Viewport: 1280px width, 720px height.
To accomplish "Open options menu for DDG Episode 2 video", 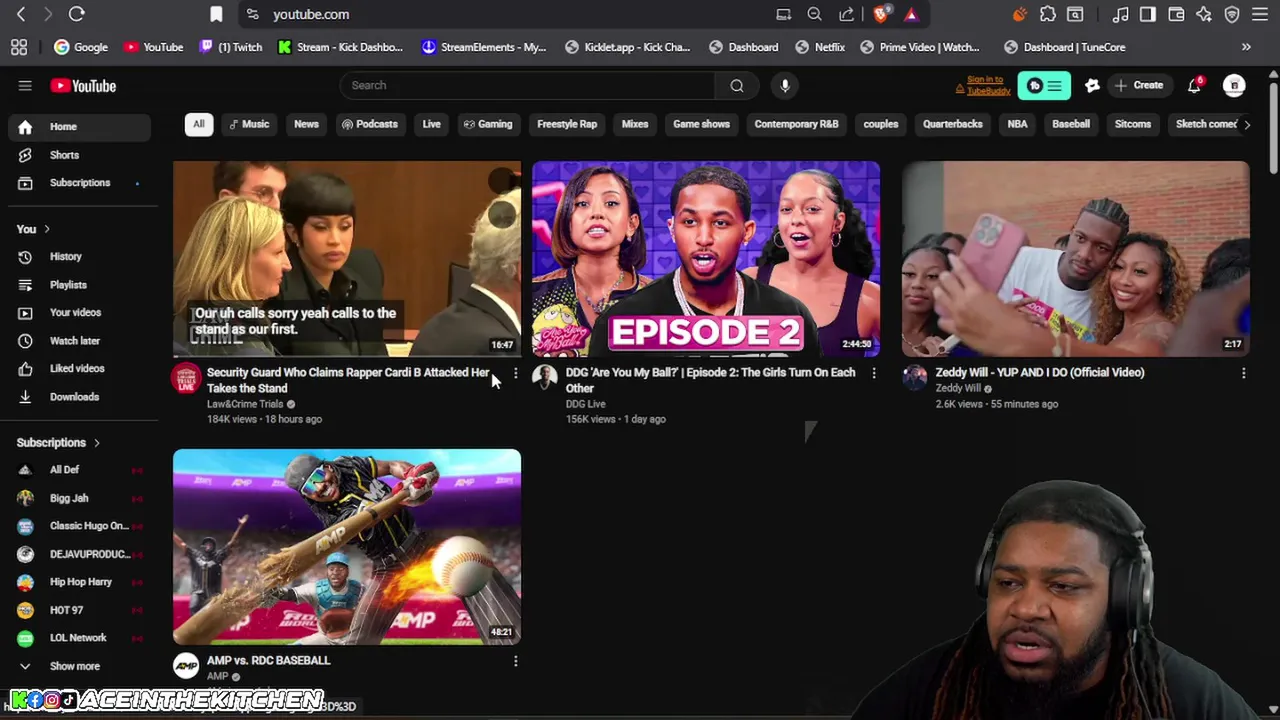I will click(873, 373).
